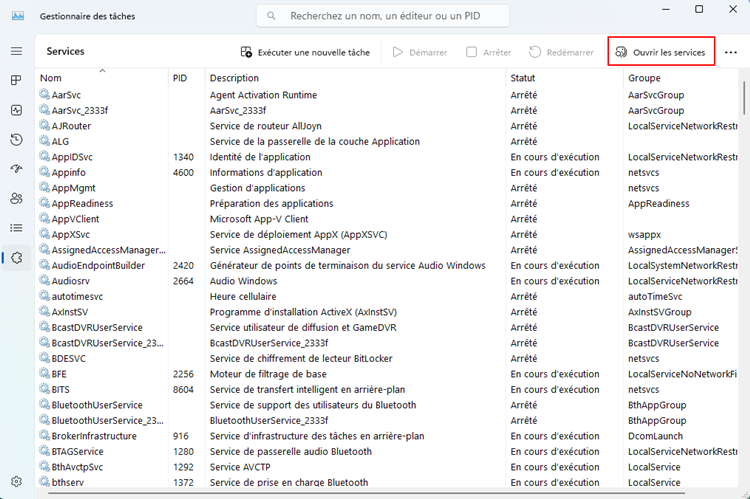Click description Audio Windows
The image size is (750, 499).
point(243,281)
